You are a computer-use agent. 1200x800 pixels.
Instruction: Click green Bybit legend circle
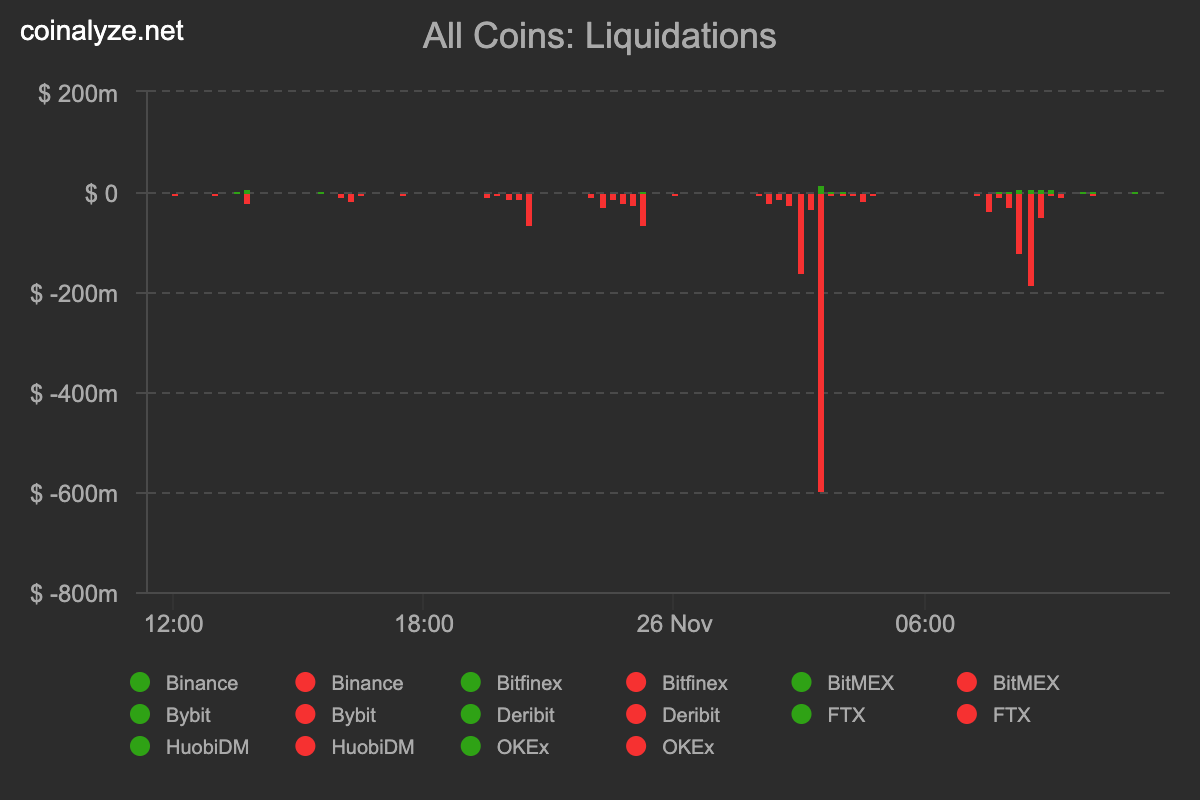click(140, 715)
